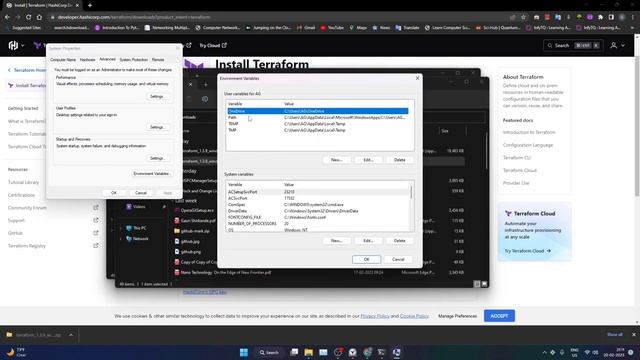Open Configuration Language featured doc

[x=528, y=145]
